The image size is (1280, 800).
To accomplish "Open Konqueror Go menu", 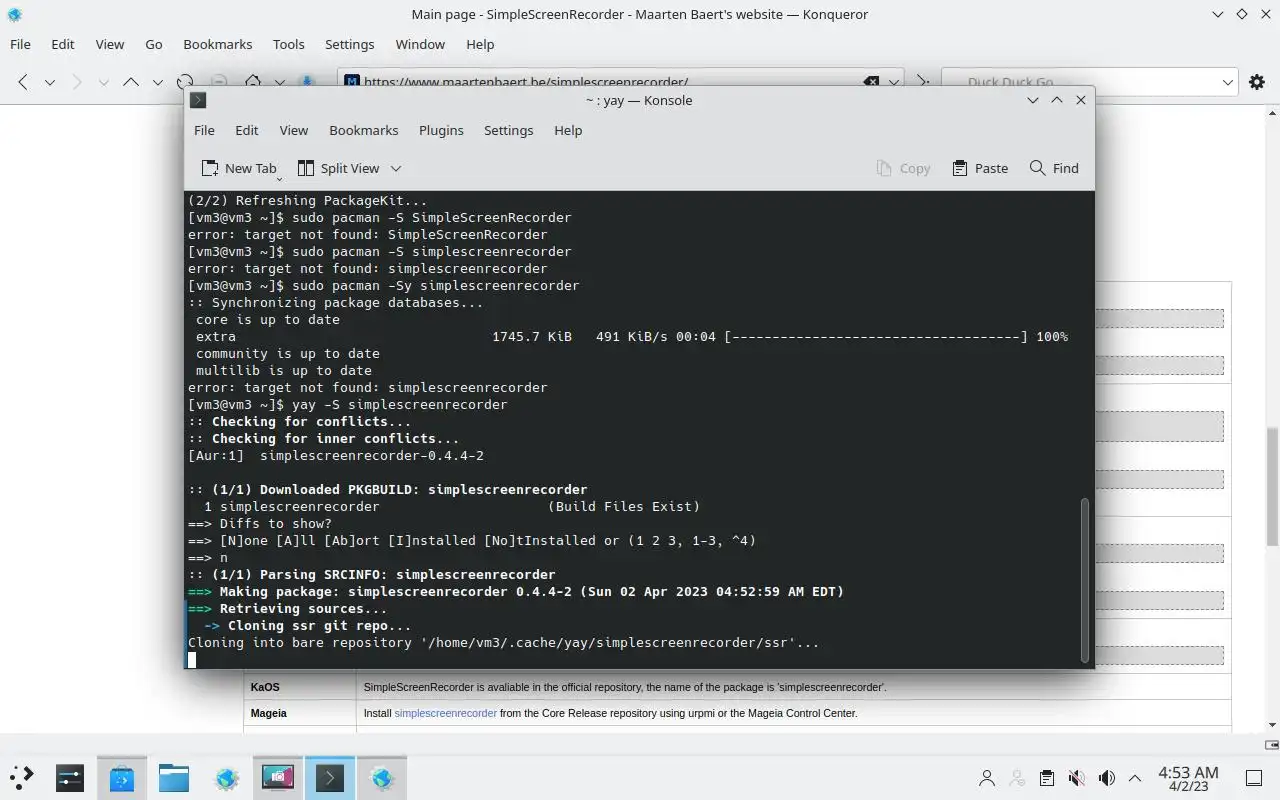I will (154, 44).
